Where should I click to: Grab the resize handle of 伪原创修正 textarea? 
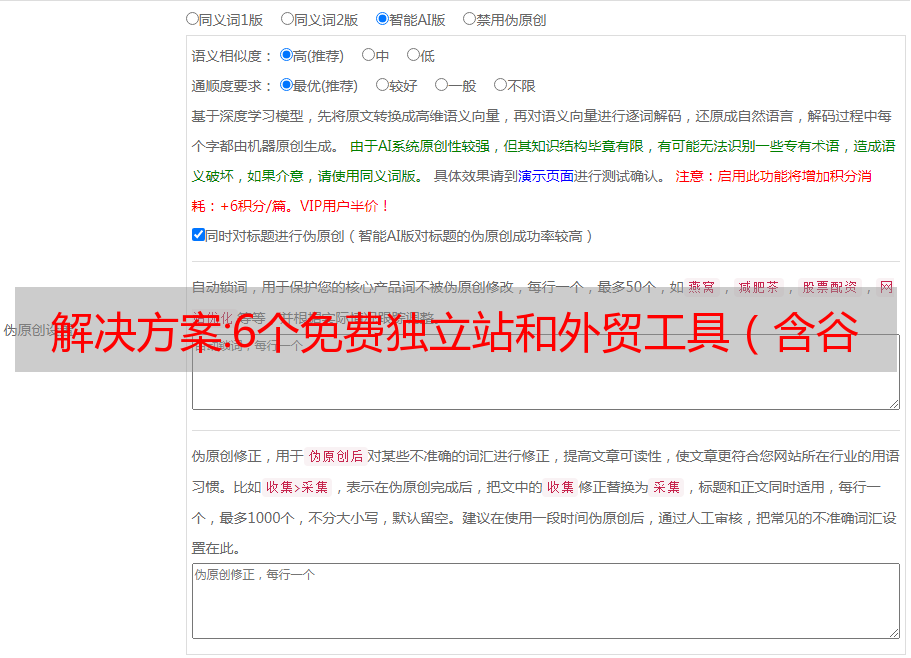(x=894, y=633)
